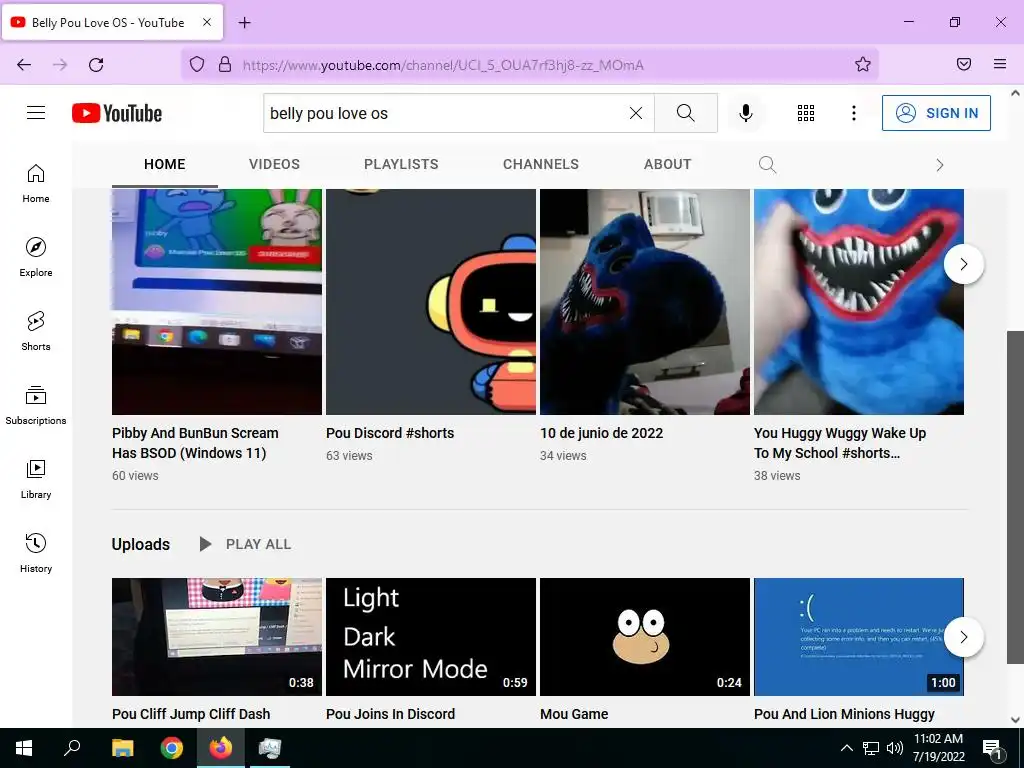Click the Pou Discord #shorts title
Viewport: 1024px width, 768px height.
click(x=390, y=433)
